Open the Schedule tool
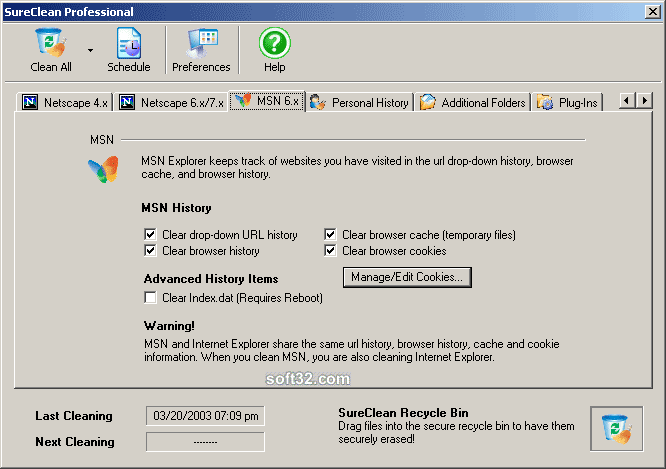Screen dimensions: 666x469 point(129,50)
